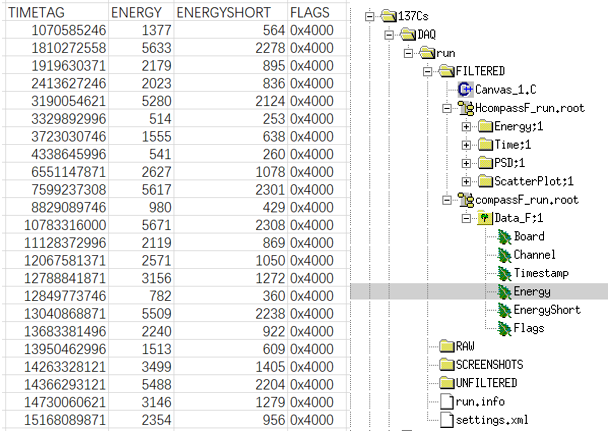Click the FILTERED folder icon
Image resolution: width=611 pixels, height=434 pixels.
click(447, 71)
